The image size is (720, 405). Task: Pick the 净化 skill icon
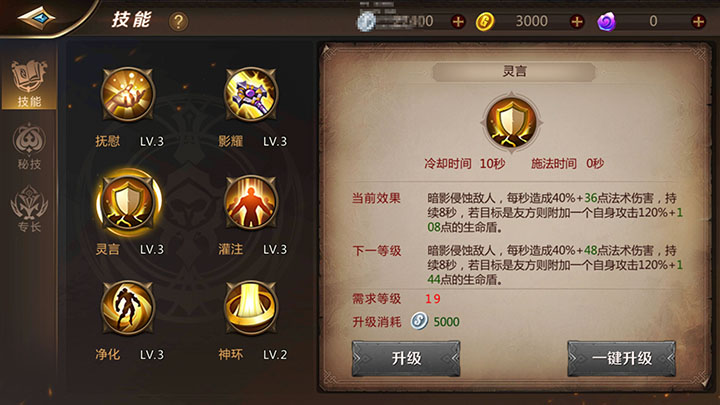[x=128, y=308]
